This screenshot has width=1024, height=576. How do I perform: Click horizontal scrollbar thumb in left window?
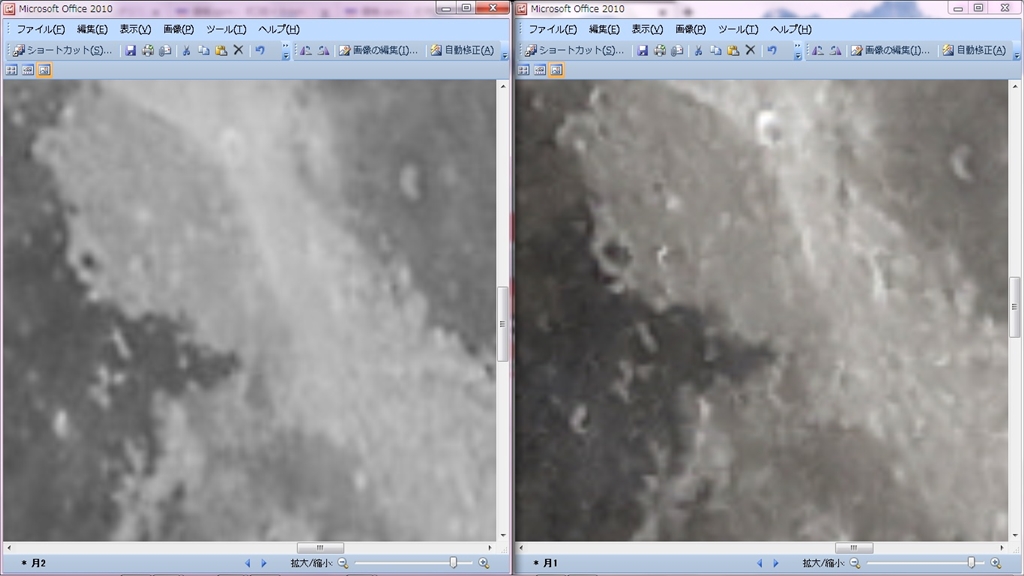(320, 548)
